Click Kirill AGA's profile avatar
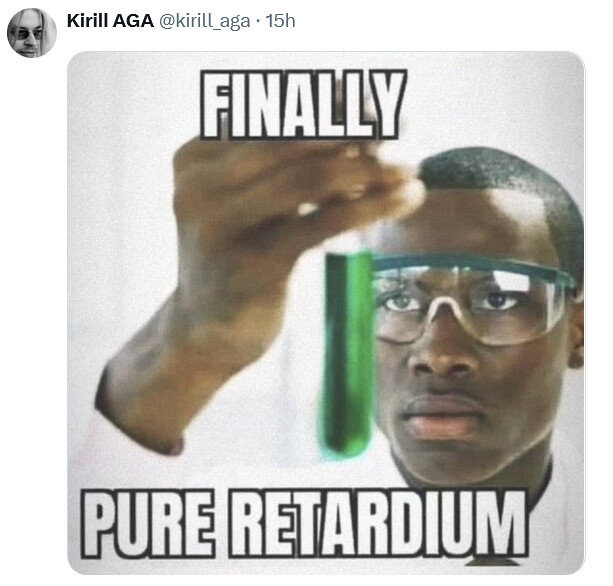Image resolution: width=613 pixels, height=586 pixels. point(32,33)
